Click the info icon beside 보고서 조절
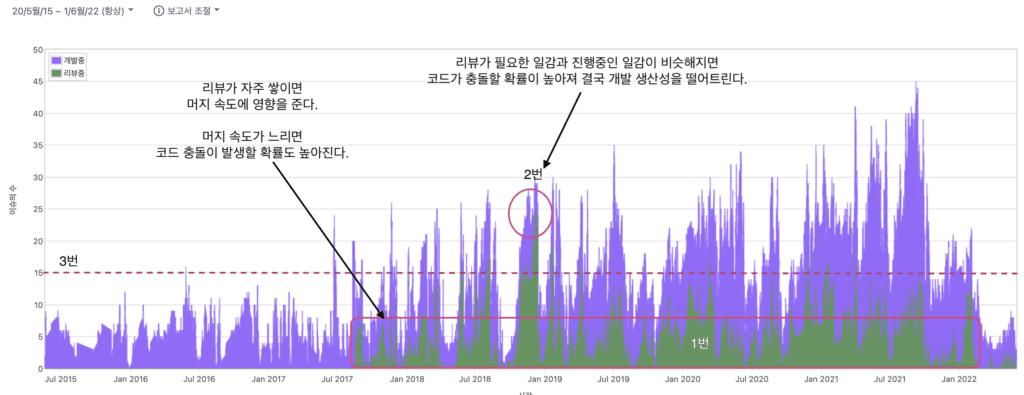1024x395 pixels. point(158,11)
